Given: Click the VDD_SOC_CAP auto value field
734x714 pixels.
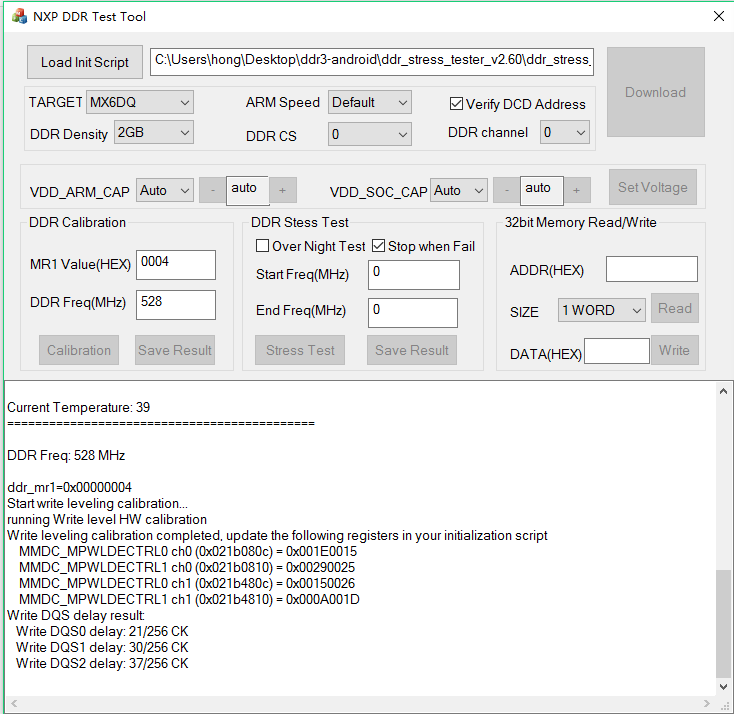Looking at the screenshot, I should [x=542, y=190].
